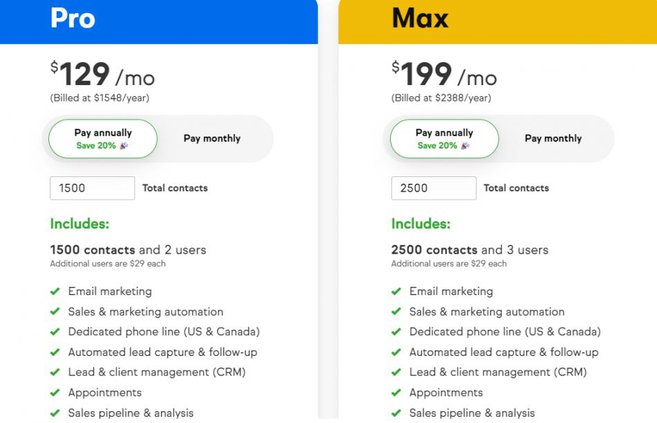Select Pay annually in the Max plan
Image resolution: width=657 pixels, height=423 pixels.
(444, 138)
